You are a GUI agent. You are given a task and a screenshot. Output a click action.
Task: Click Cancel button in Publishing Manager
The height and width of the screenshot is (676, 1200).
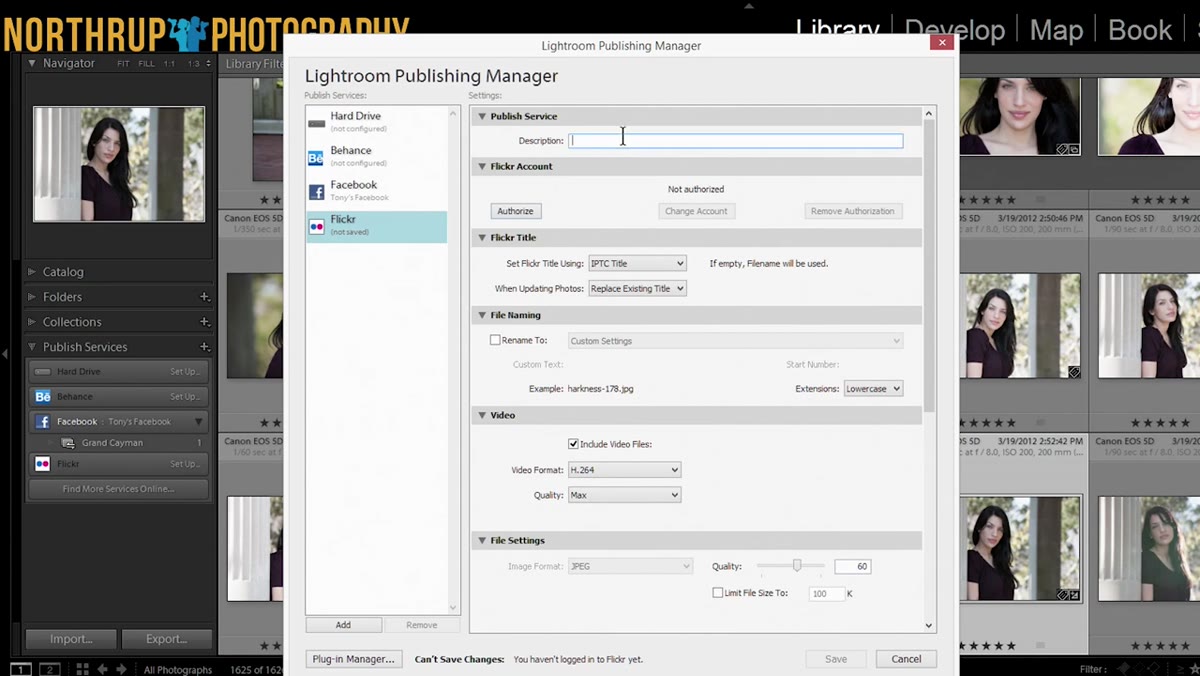906,659
